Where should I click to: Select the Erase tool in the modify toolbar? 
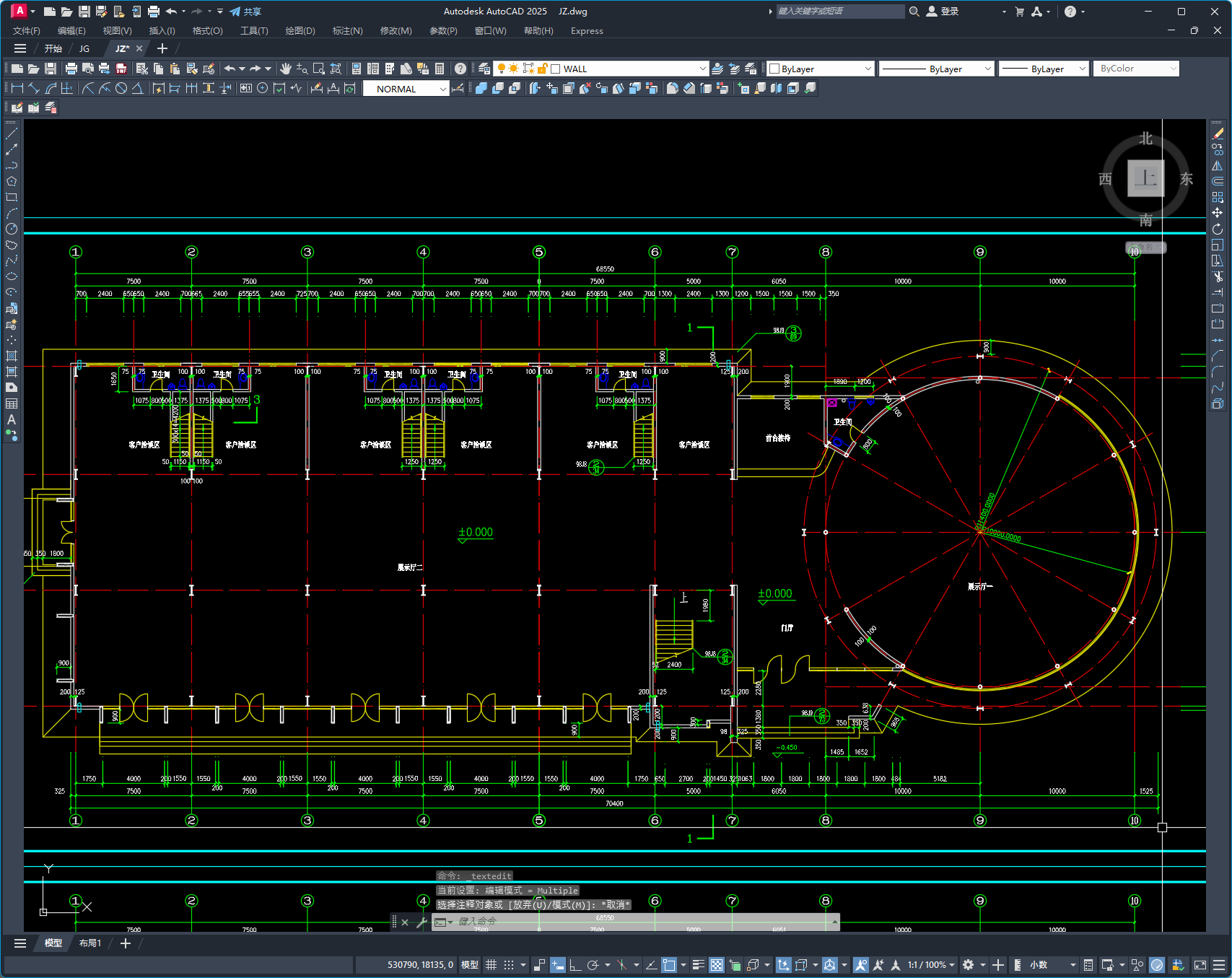coord(1218,134)
